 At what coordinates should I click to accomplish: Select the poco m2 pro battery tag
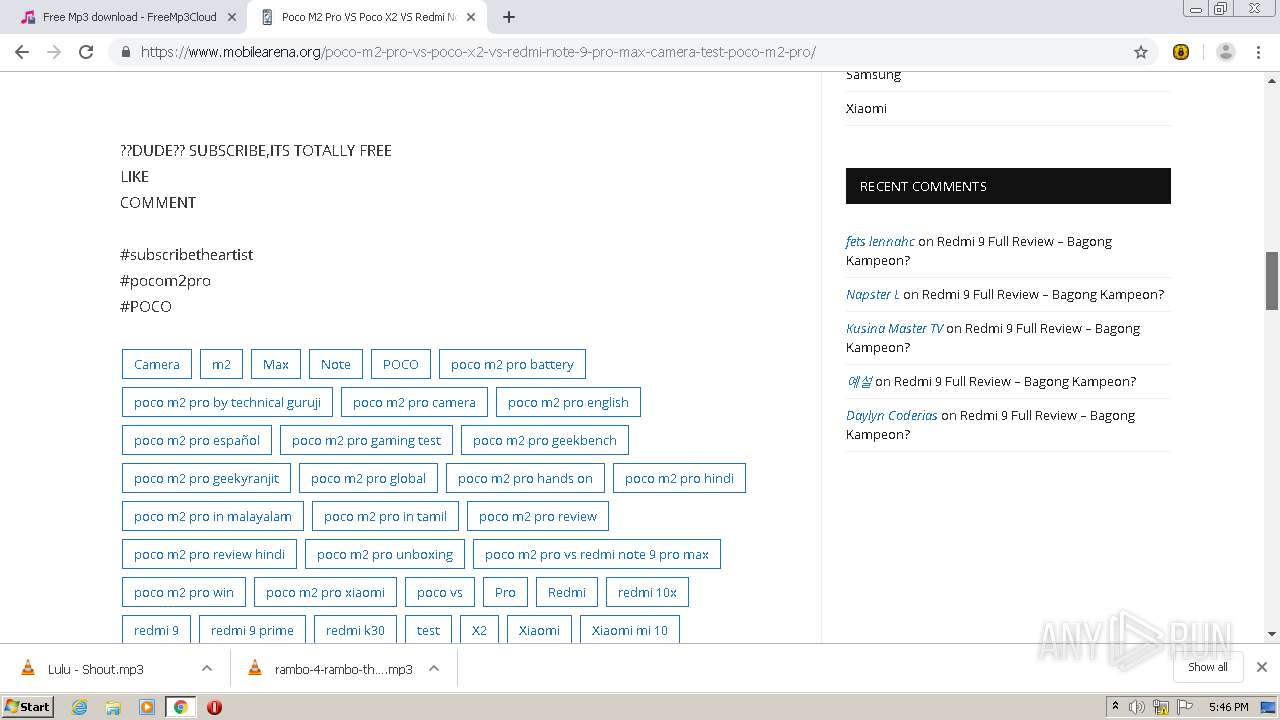click(x=512, y=364)
